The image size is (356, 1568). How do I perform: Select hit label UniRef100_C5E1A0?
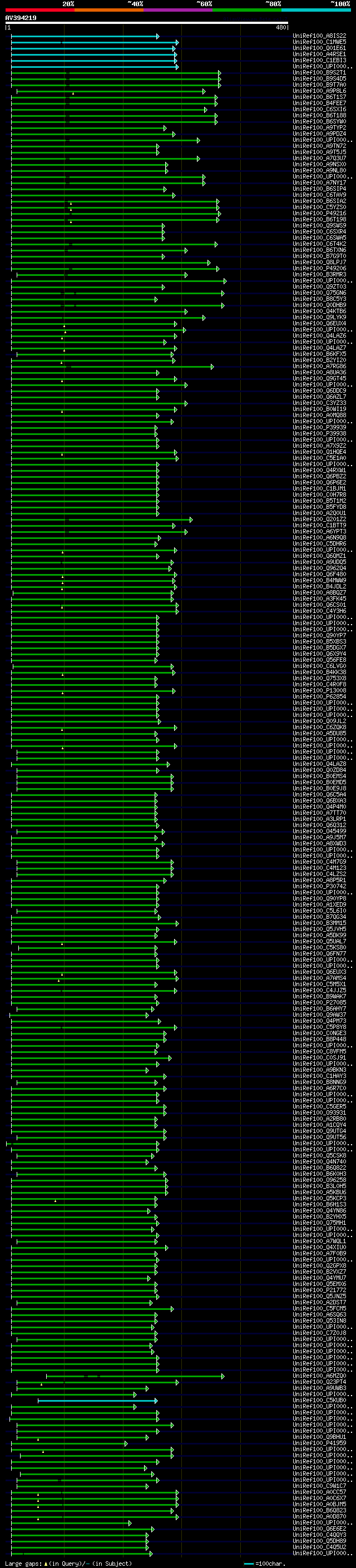click(319, 458)
